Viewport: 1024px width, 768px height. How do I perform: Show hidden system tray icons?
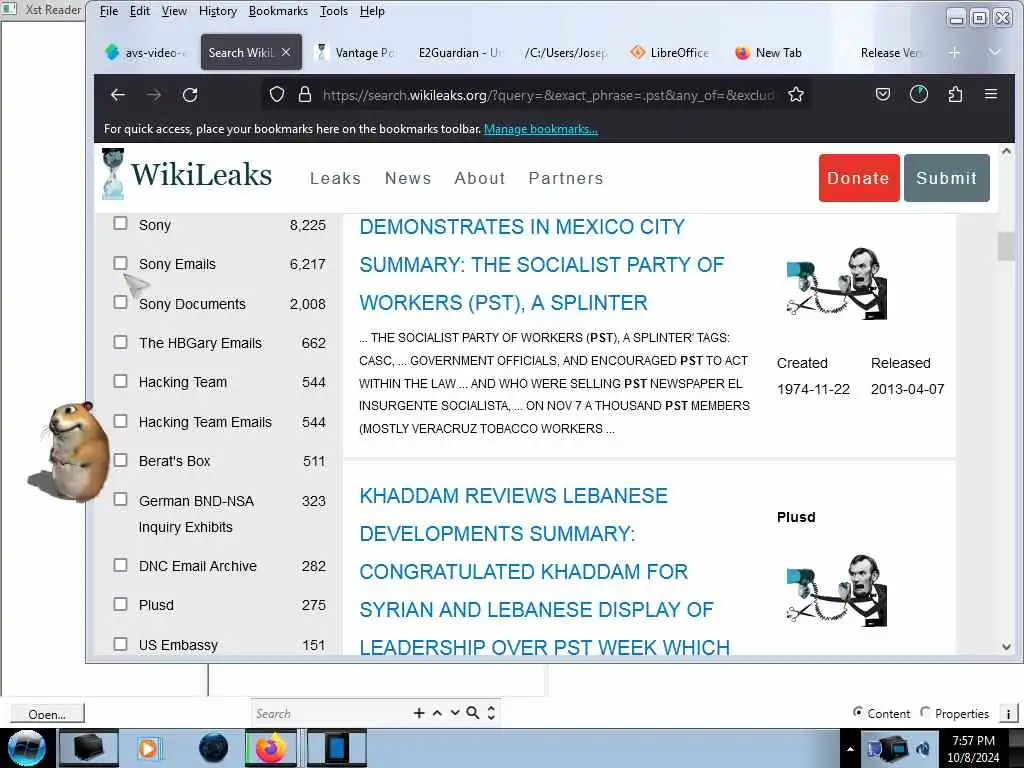pyautogui.click(x=850, y=750)
